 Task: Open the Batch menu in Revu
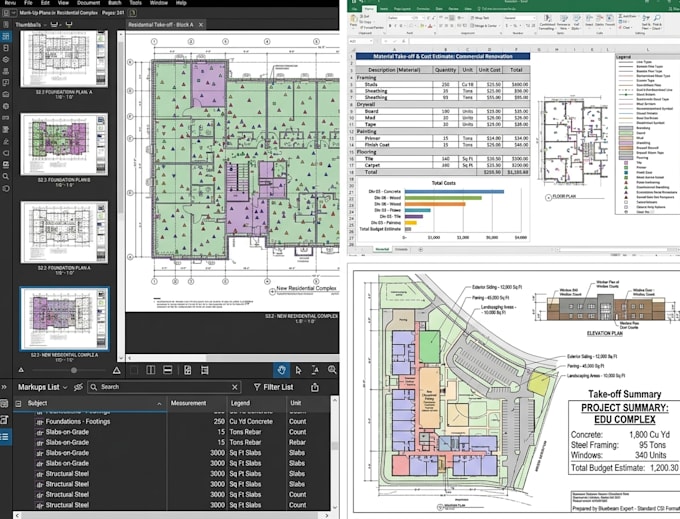tap(115, 3)
